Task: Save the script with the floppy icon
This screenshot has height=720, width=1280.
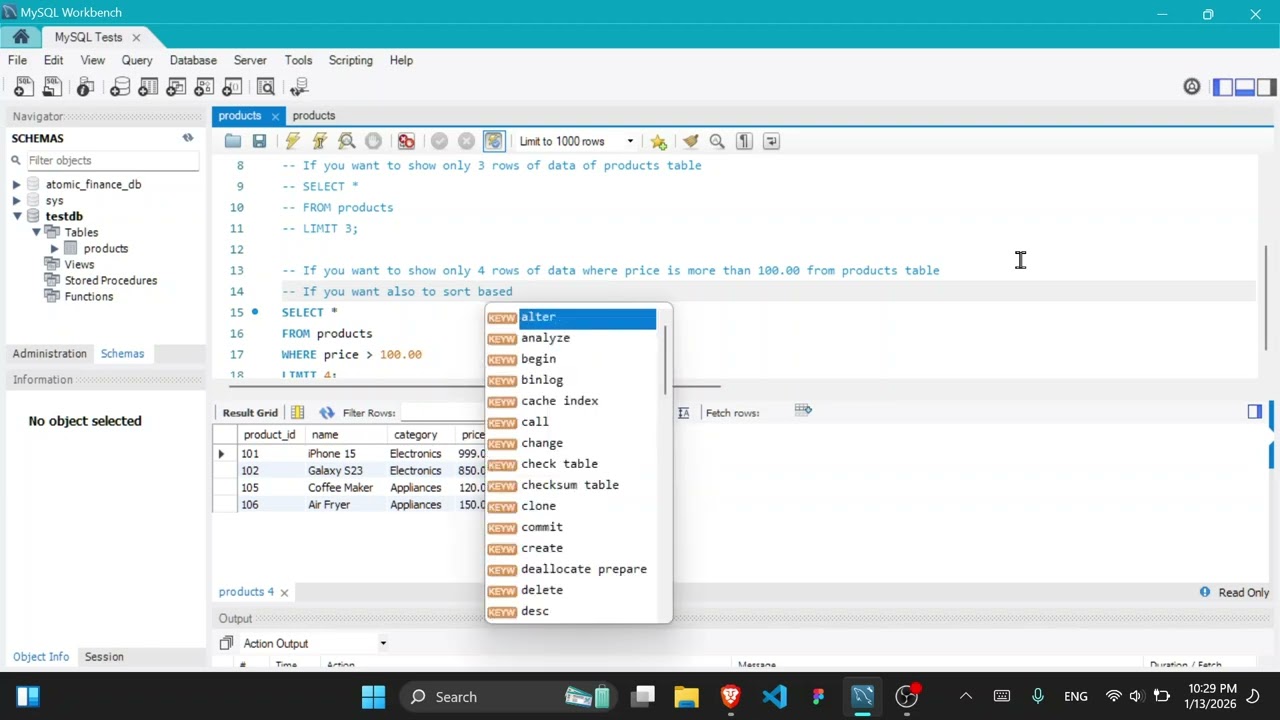Action: click(x=259, y=141)
